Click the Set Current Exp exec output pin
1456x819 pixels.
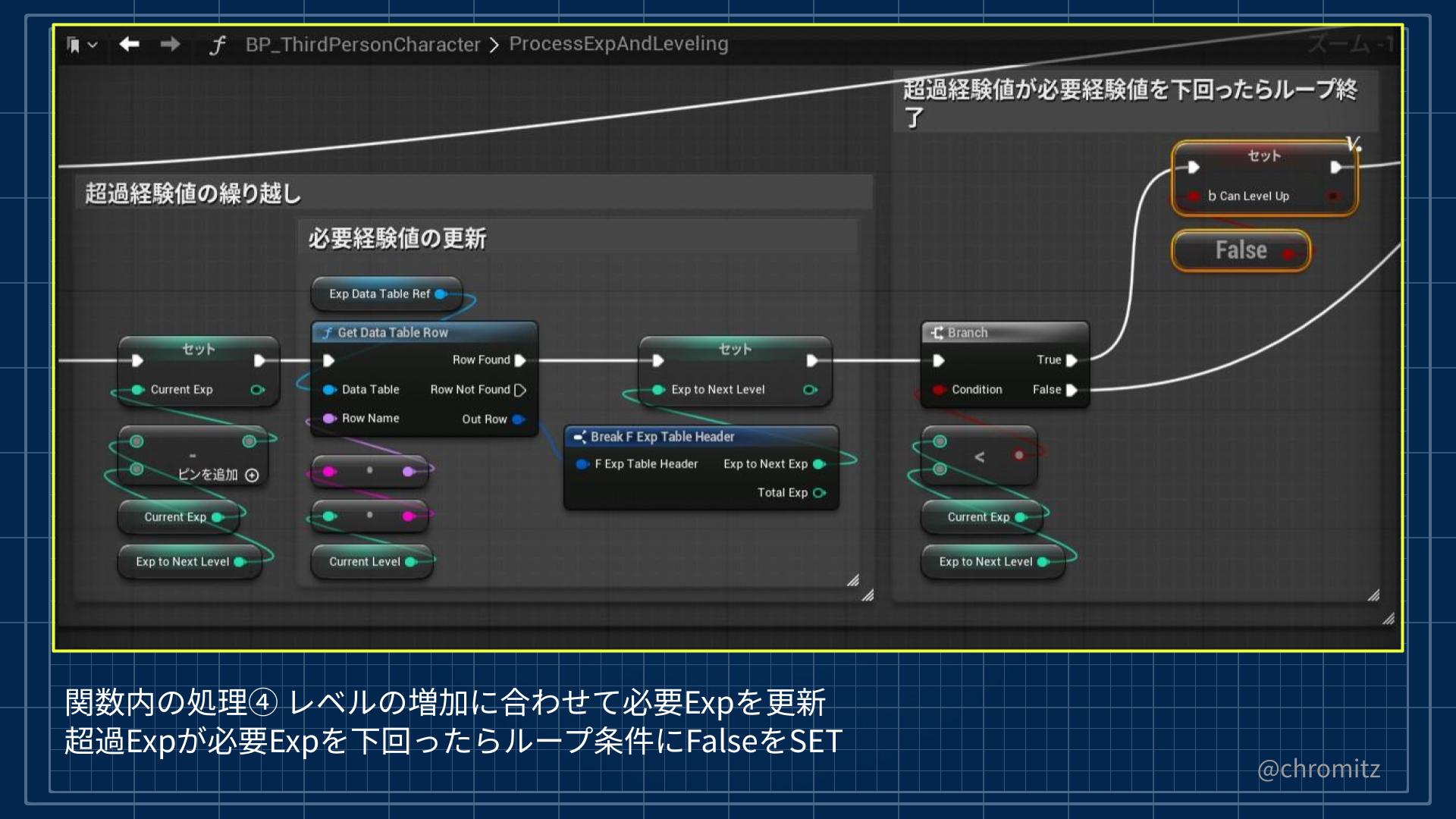(259, 360)
